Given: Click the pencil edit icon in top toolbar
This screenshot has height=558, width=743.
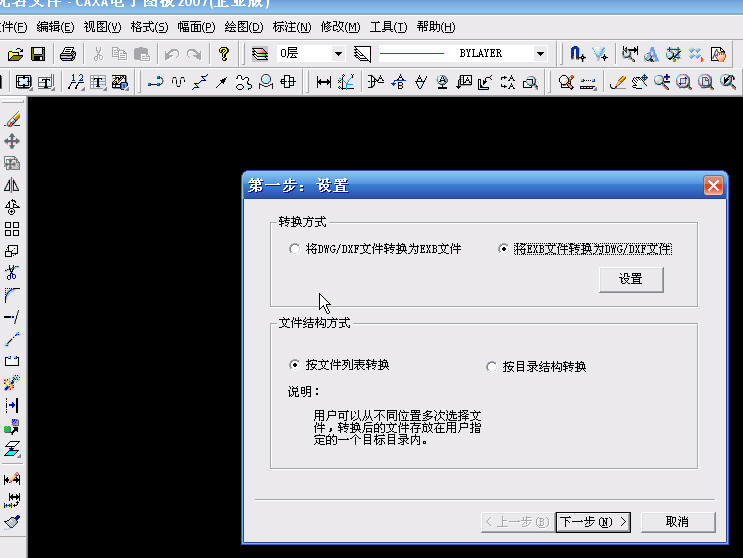Looking at the screenshot, I should 617,82.
